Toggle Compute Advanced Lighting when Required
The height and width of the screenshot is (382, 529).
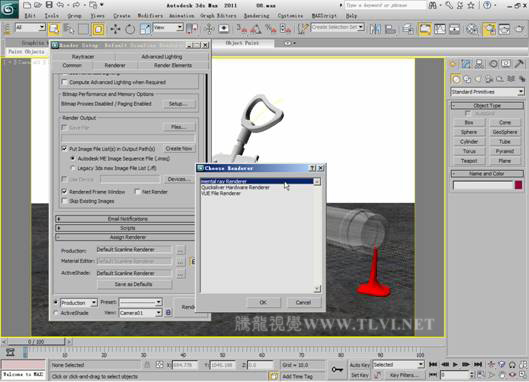point(64,82)
